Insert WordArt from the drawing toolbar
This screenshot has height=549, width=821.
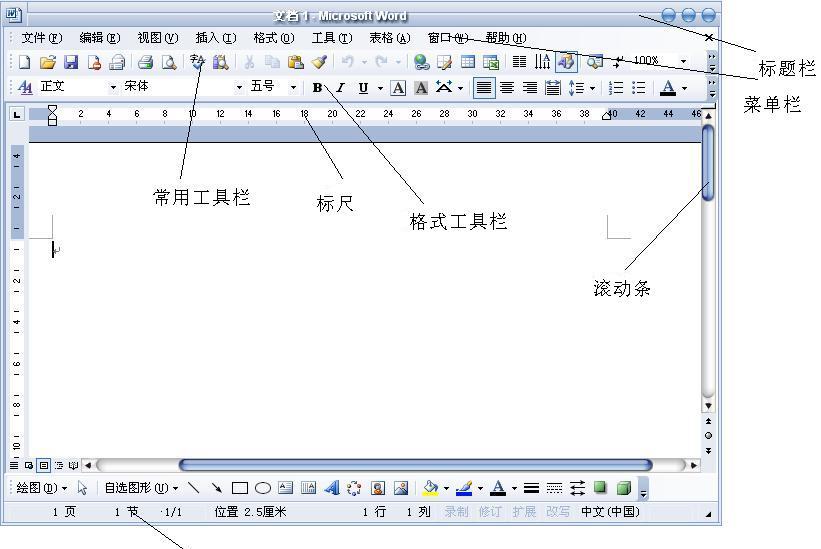point(332,488)
